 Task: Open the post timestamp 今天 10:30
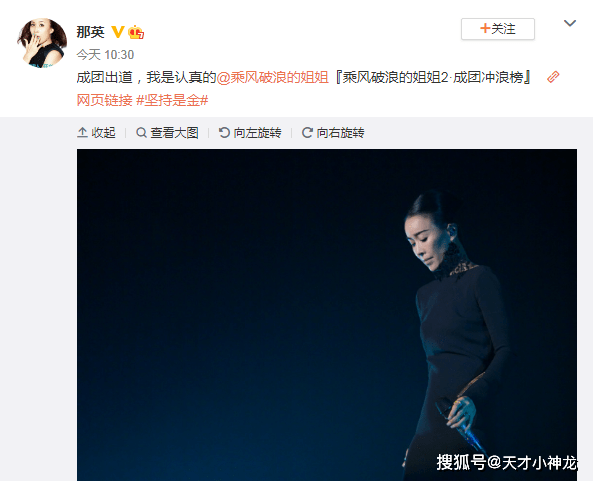(x=105, y=55)
